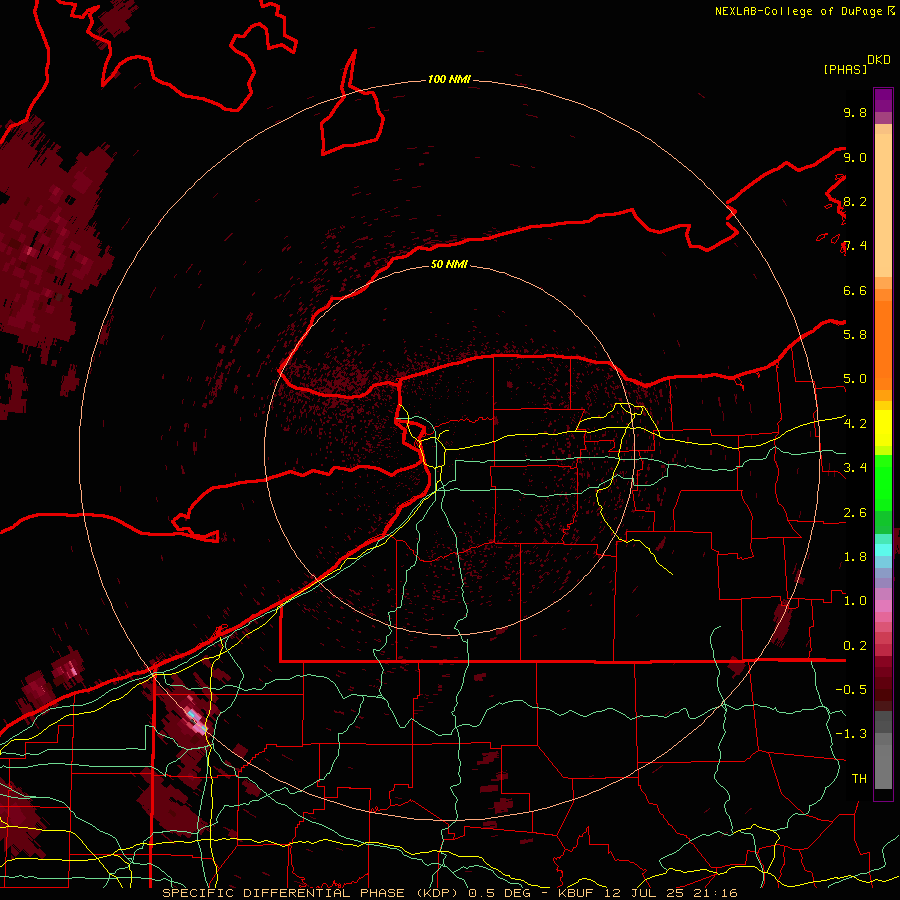The height and width of the screenshot is (900, 900).
Task: Click the DKD legend unit label
Action: click(x=879, y=60)
